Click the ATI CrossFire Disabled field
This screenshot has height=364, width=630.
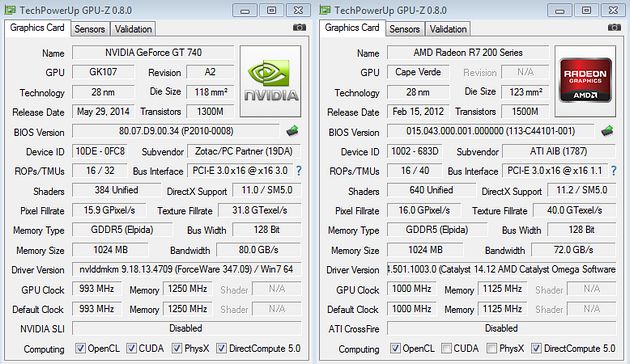click(x=501, y=328)
